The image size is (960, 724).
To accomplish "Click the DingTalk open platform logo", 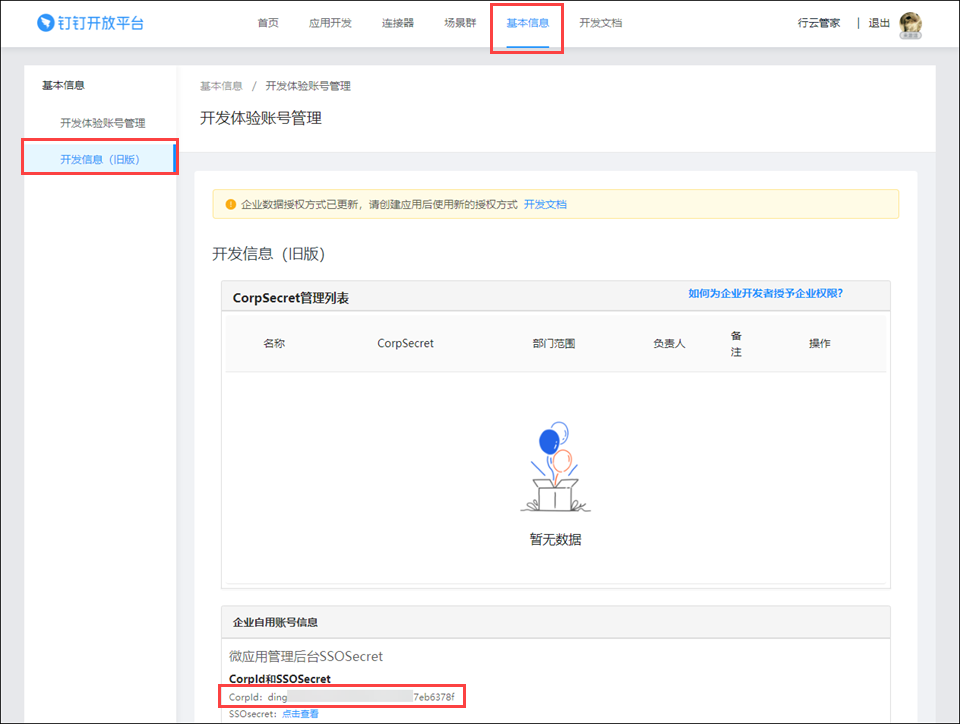I will coord(90,22).
